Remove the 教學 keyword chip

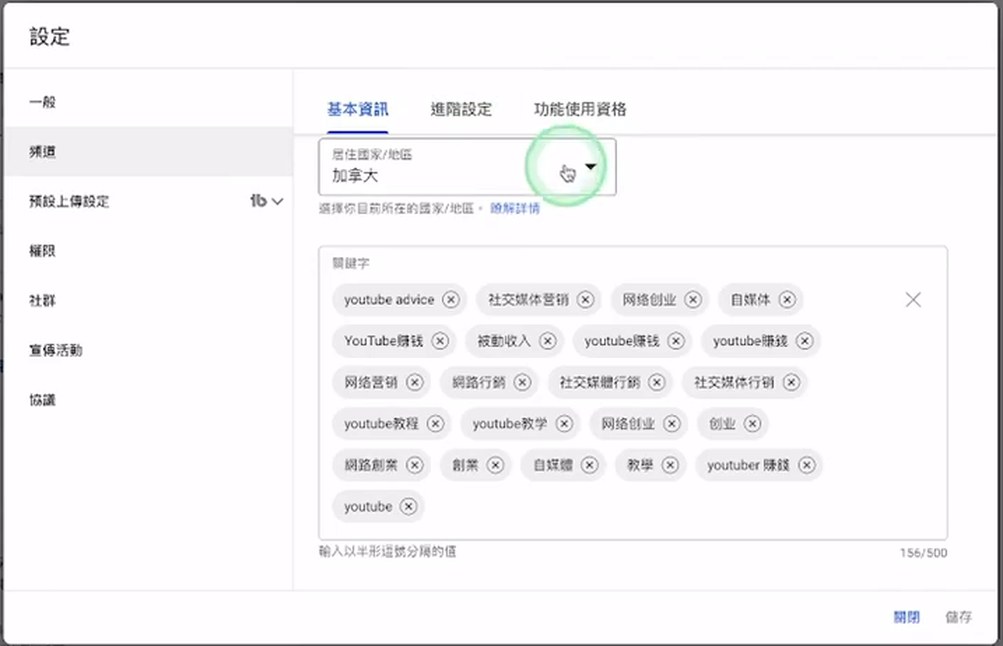click(x=670, y=465)
